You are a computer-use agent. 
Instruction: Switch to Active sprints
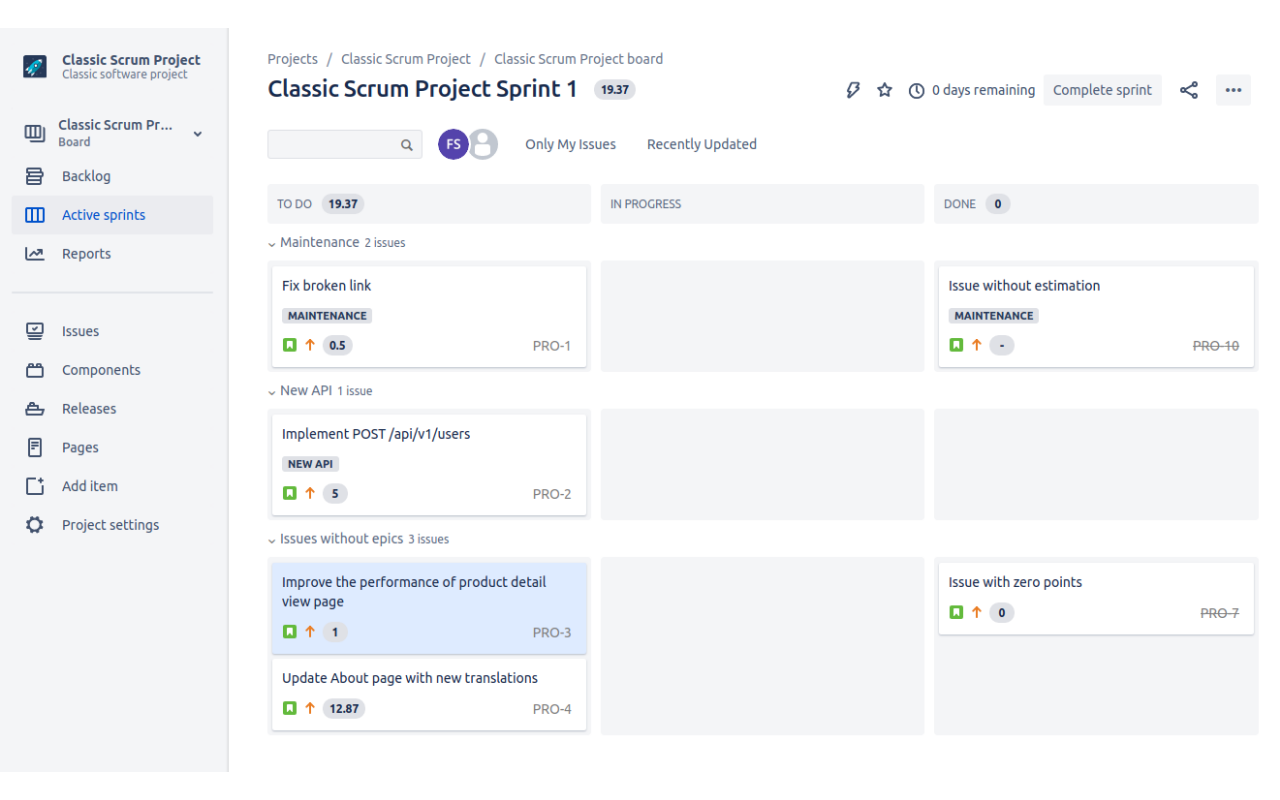pyautogui.click(x=103, y=214)
